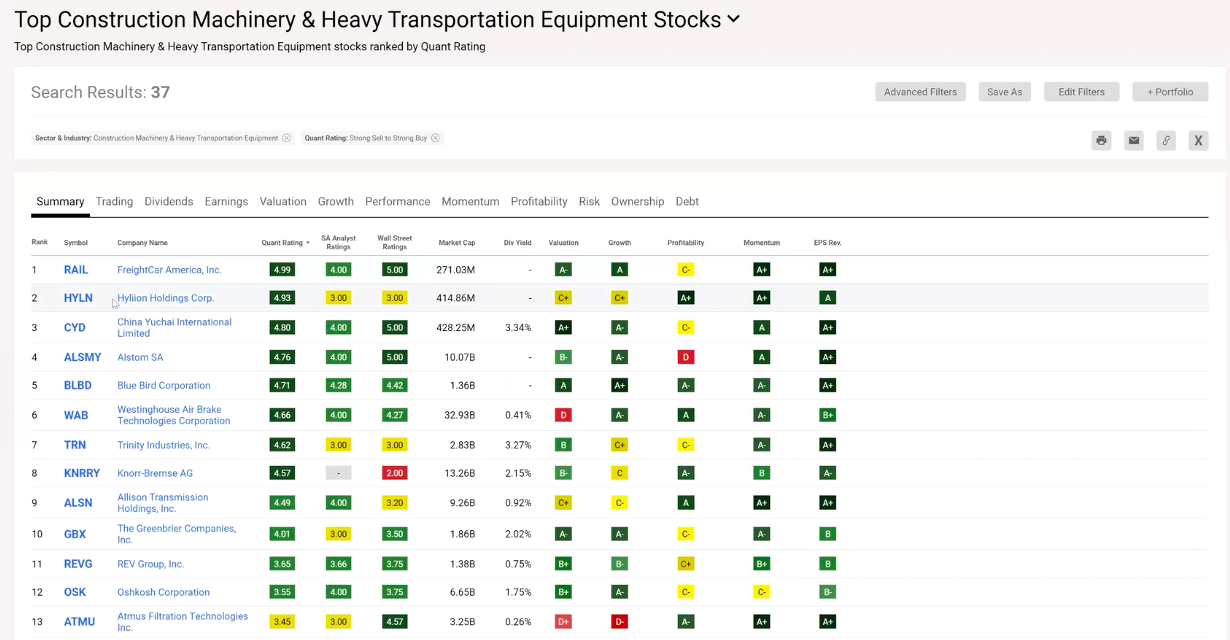Image resolution: width=1230 pixels, height=640 pixels.
Task: Open the Profitability tab
Action: (x=539, y=201)
